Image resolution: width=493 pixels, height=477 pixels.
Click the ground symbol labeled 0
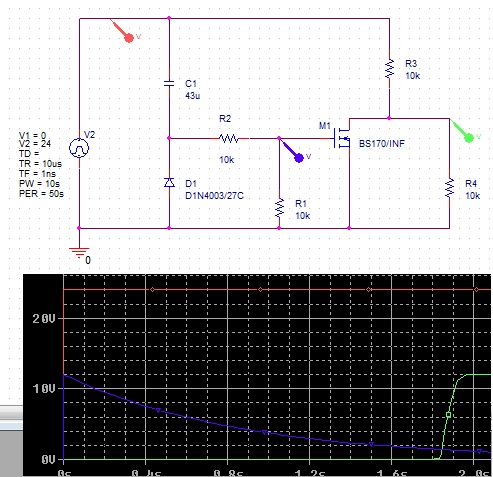(79, 253)
